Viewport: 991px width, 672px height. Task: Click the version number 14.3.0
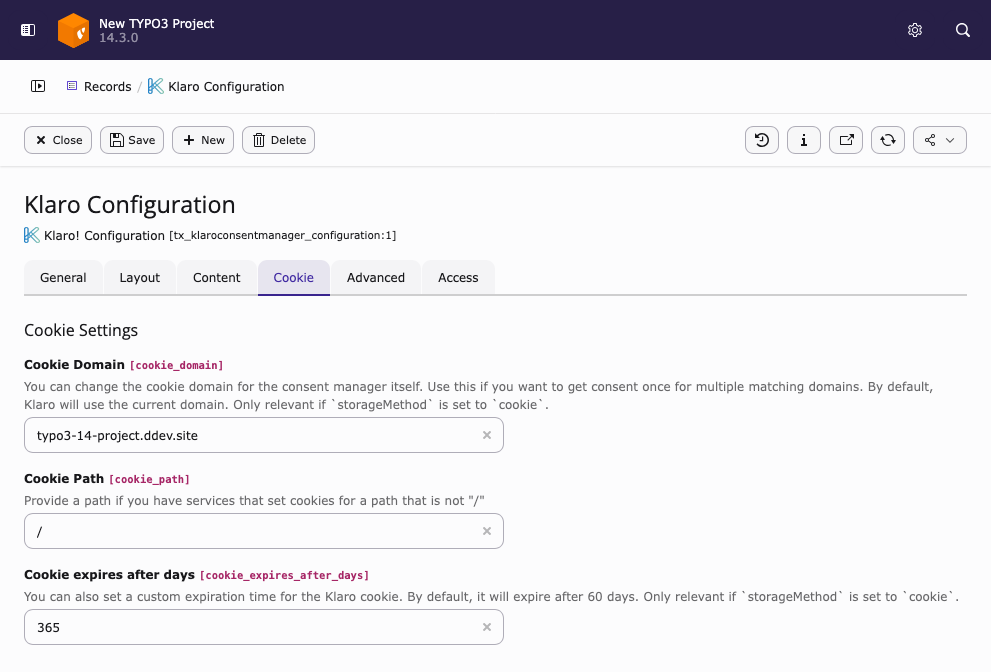tap(118, 38)
